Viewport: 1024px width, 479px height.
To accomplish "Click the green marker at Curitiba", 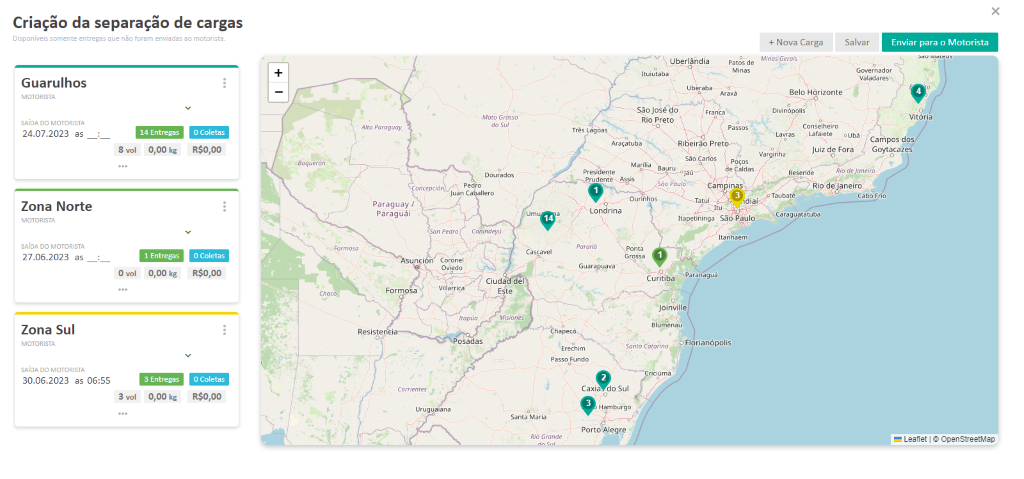I will tap(659, 256).
